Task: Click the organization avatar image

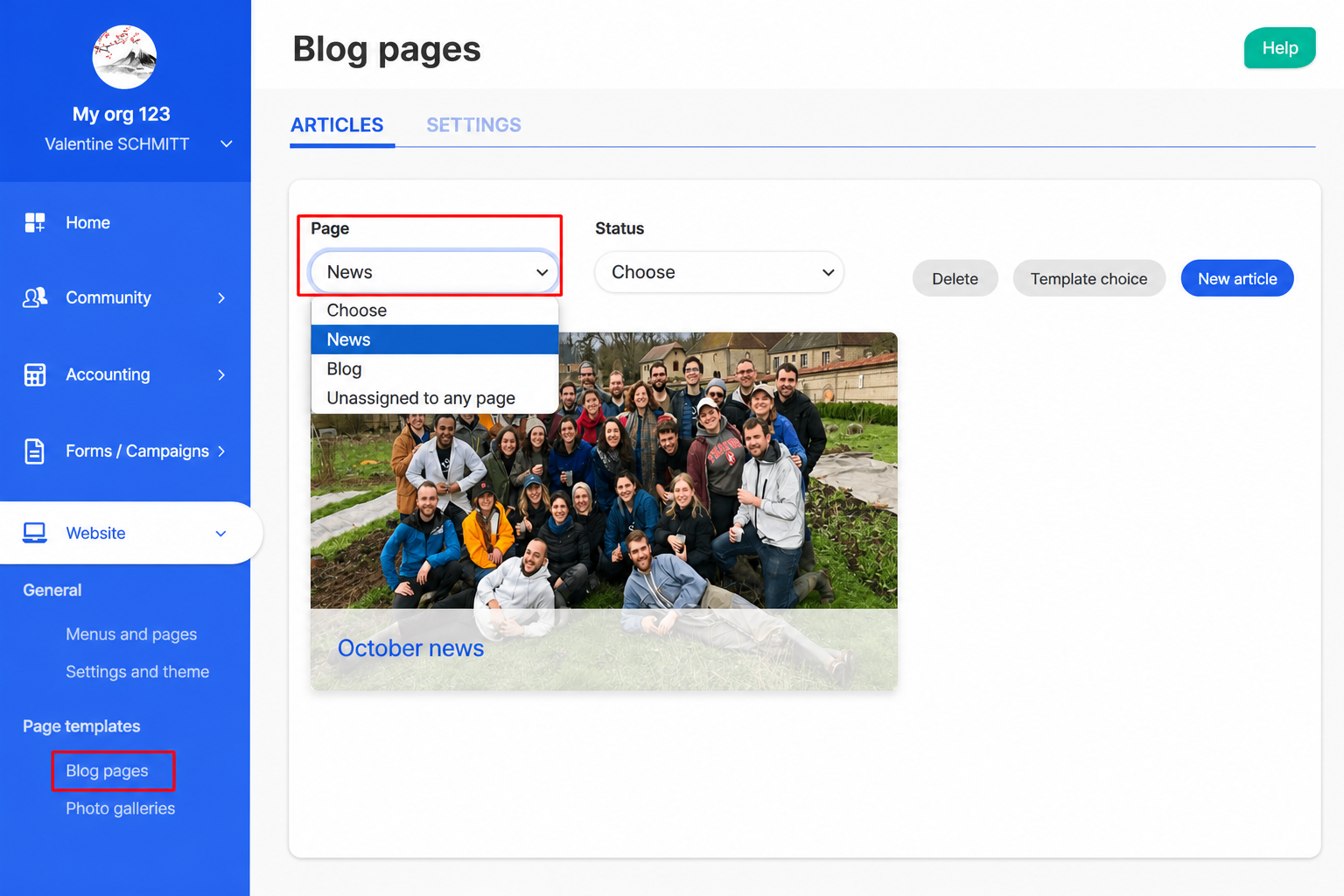Action: tap(124, 57)
